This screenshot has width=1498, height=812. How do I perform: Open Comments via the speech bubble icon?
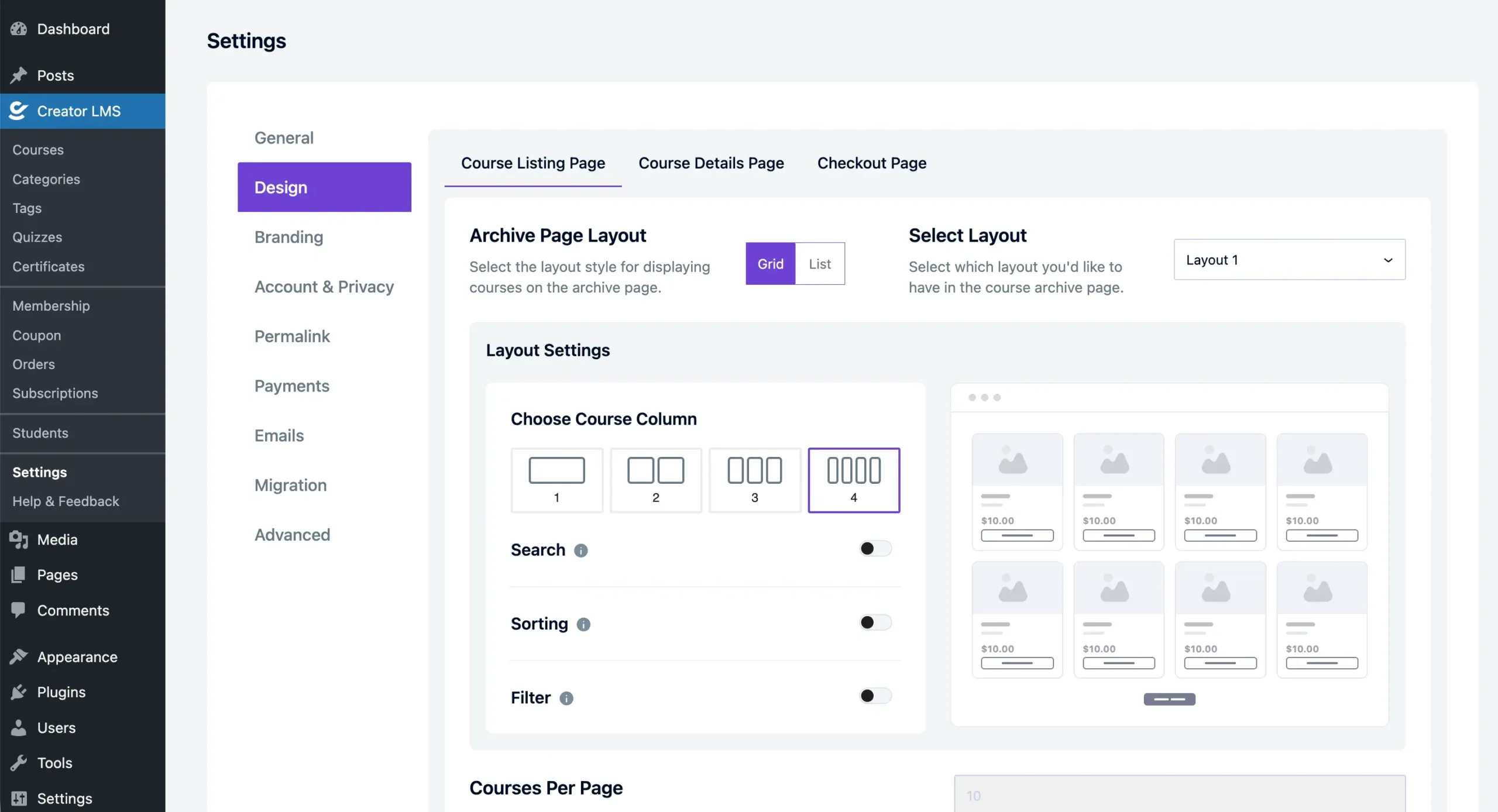[18, 610]
